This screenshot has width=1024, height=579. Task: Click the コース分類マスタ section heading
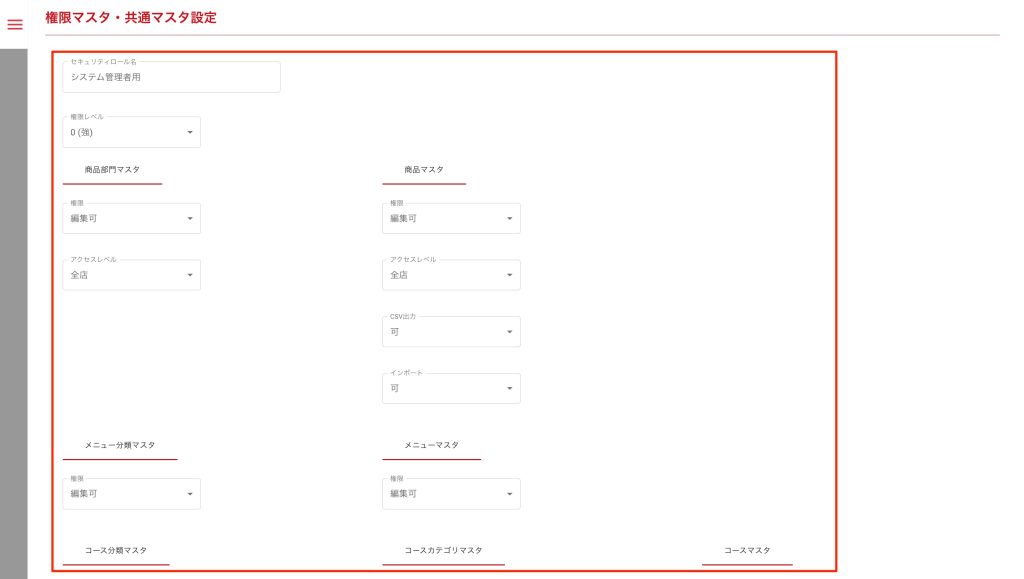116,551
